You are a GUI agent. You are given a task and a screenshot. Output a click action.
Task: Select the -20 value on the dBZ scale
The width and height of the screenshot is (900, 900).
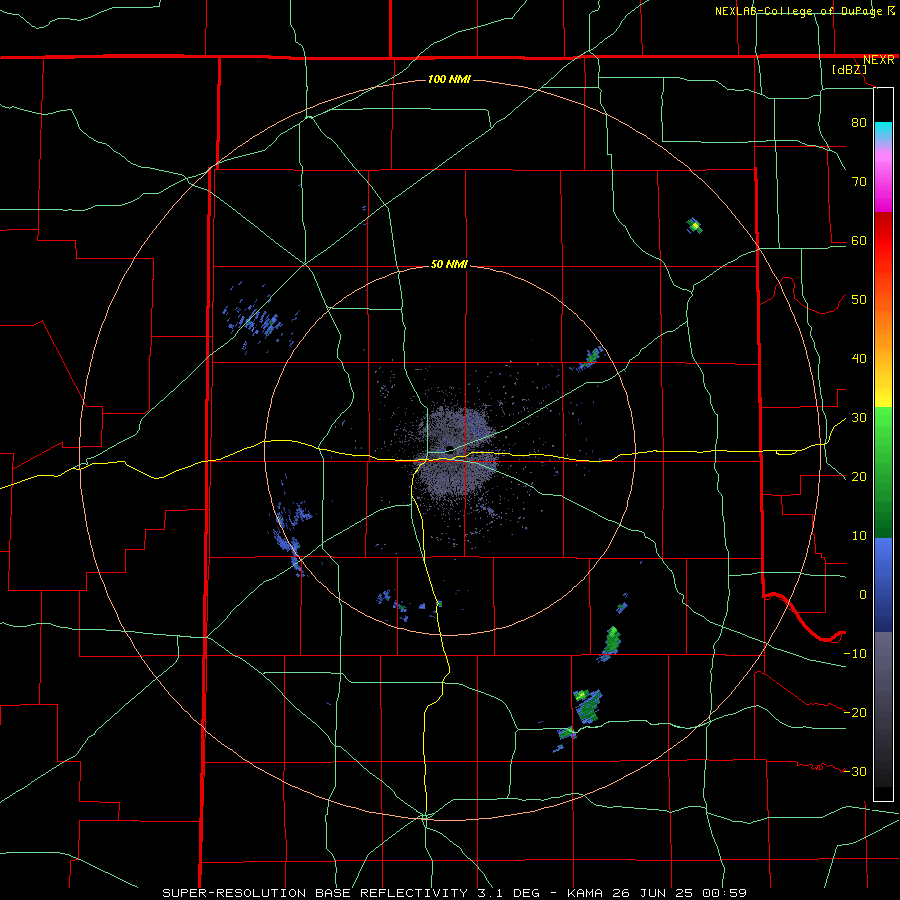point(855,712)
